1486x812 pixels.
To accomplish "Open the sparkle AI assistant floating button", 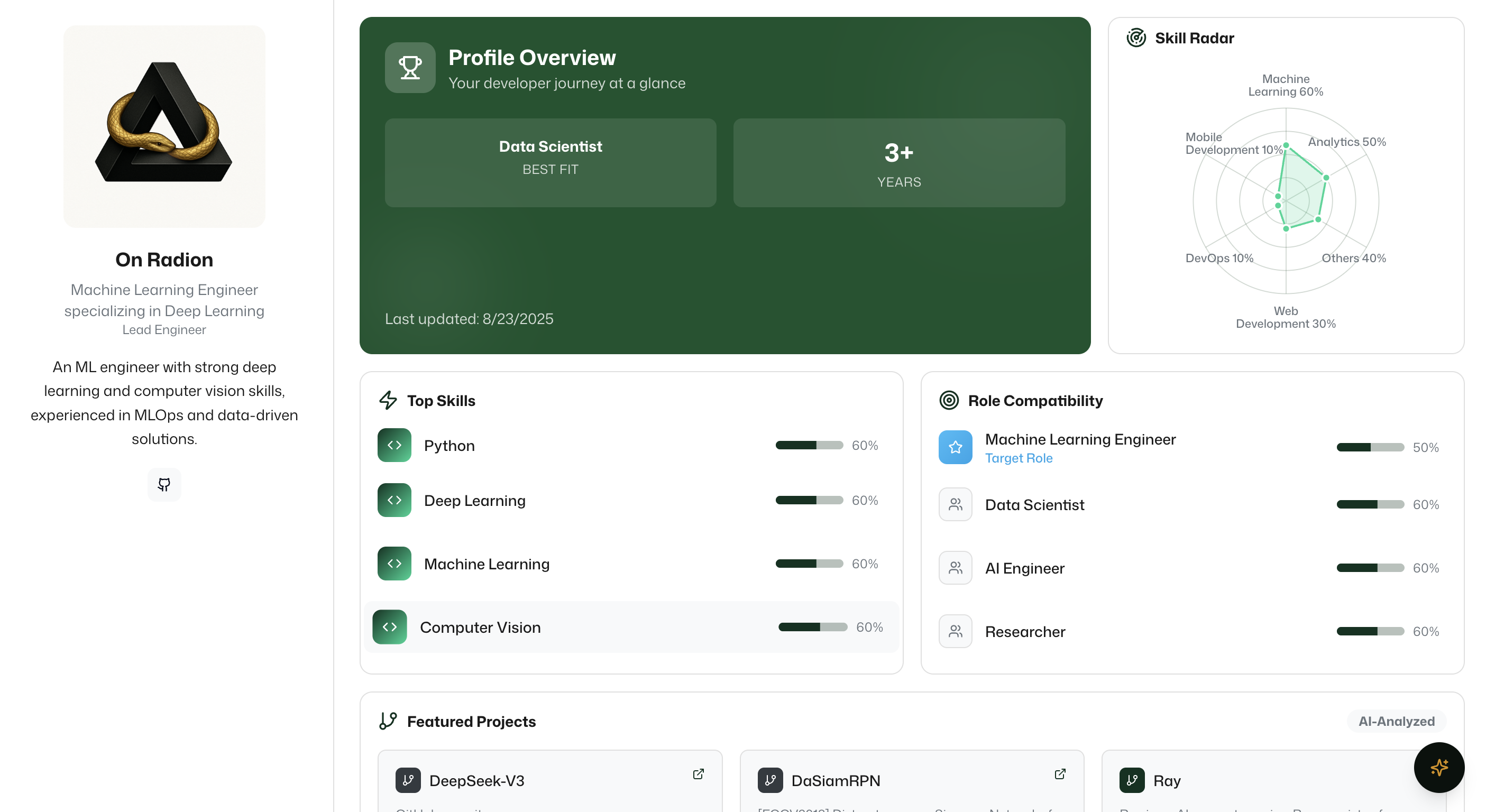I will (1439, 768).
